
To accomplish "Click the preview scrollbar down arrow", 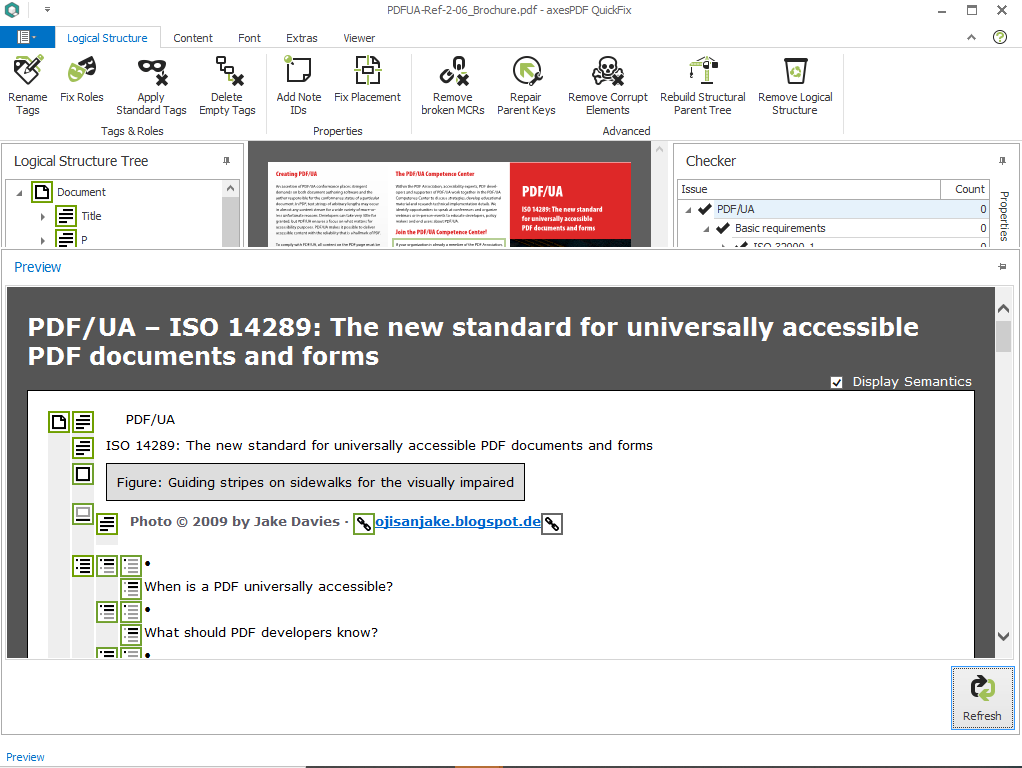I will click(x=1003, y=636).
